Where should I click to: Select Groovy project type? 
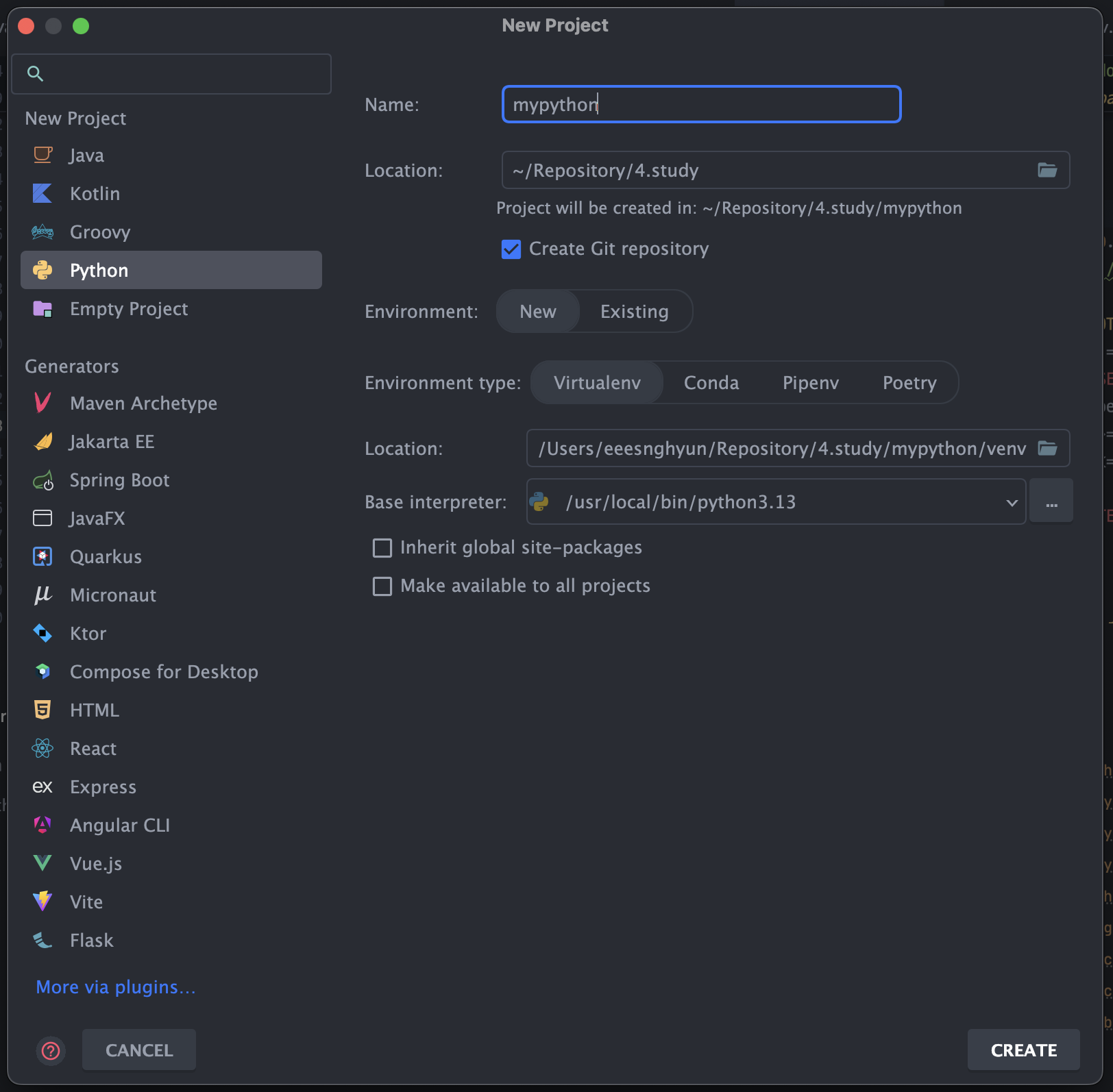pyautogui.click(x=171, y=232)
